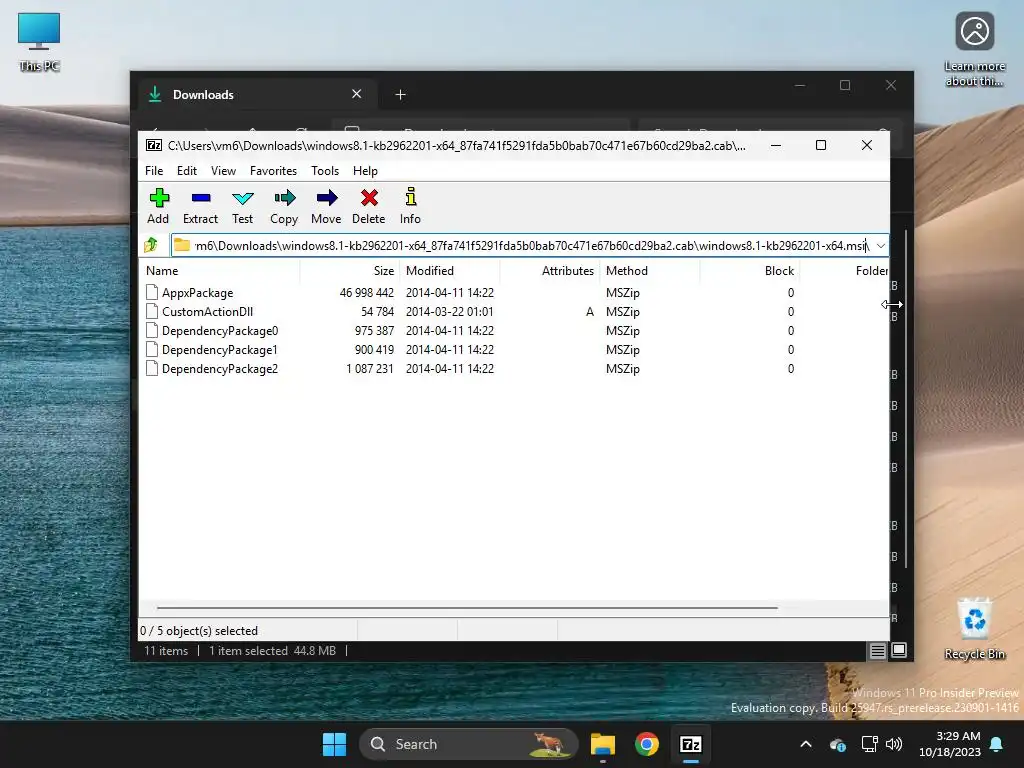This screenshot has height=768, width=1024.
Task: Open network settings in tray
Action: tap(869, 744)
